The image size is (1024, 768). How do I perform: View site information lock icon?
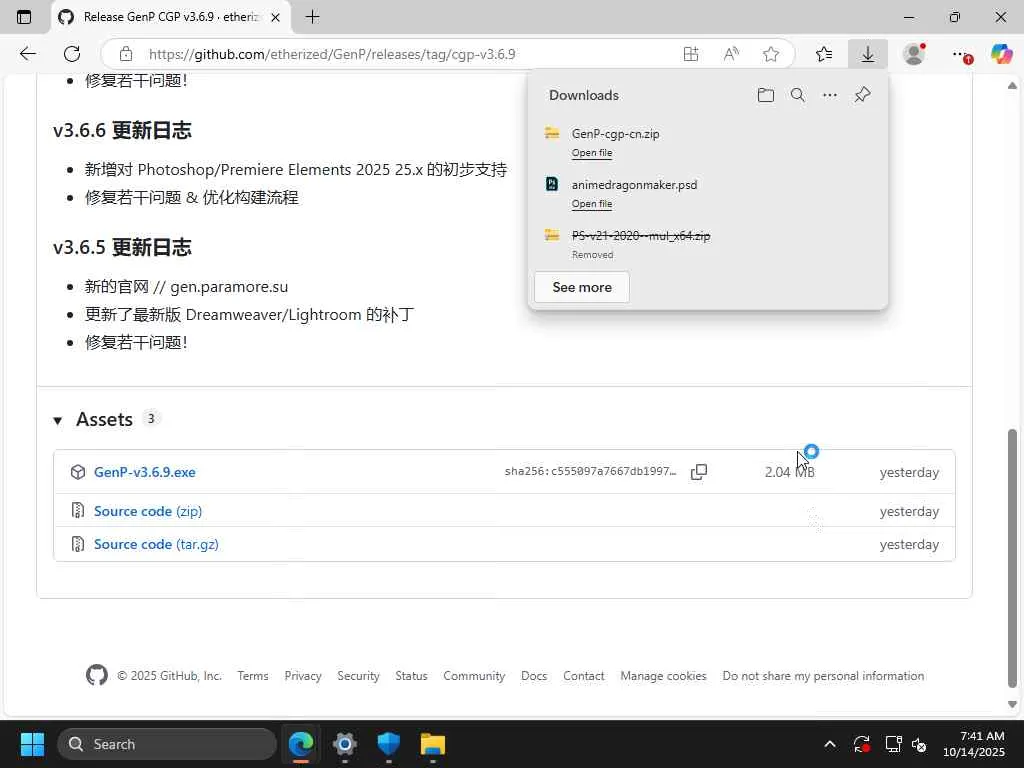click(x=126, y=54)
